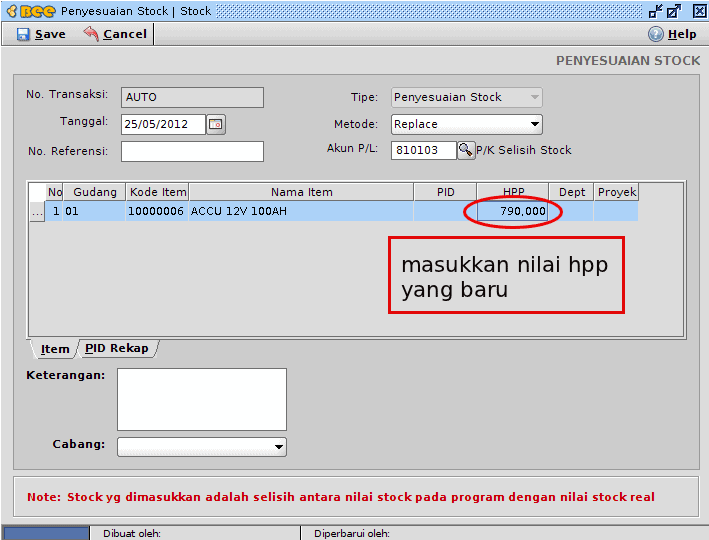Click the PID column header

(445, 192)
